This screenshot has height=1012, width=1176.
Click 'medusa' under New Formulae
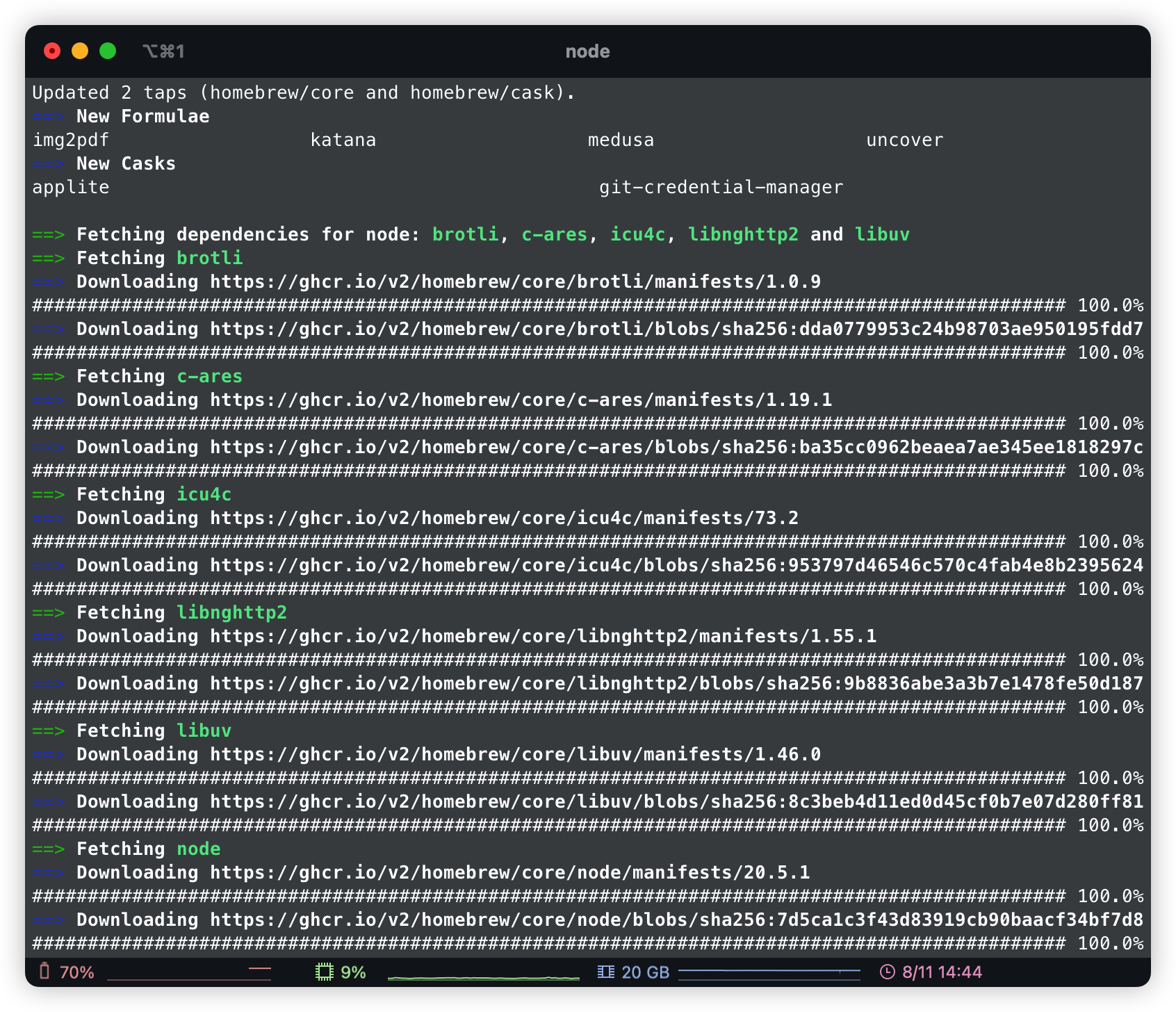coord(621,140)
